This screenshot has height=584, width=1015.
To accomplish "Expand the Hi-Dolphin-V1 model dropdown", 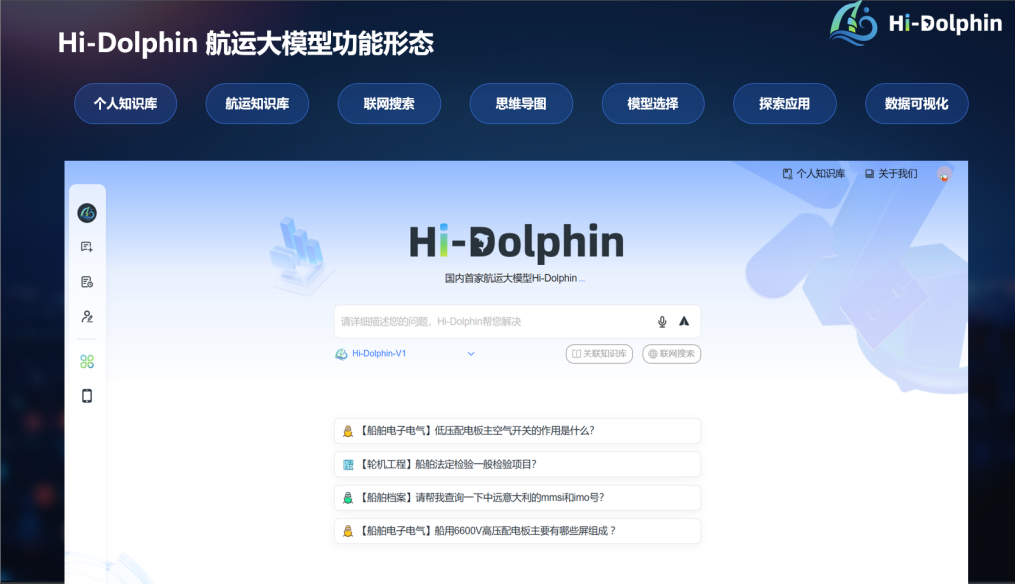I will click(x=471, y=354).
